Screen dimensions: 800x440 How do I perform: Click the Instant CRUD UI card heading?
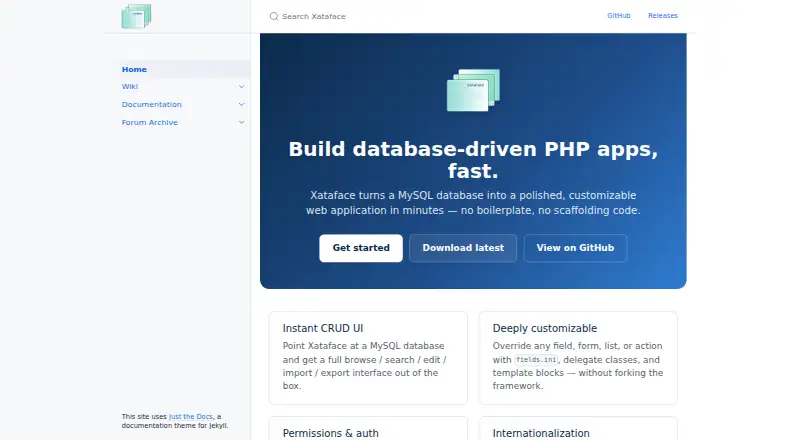tap(323, 328)
